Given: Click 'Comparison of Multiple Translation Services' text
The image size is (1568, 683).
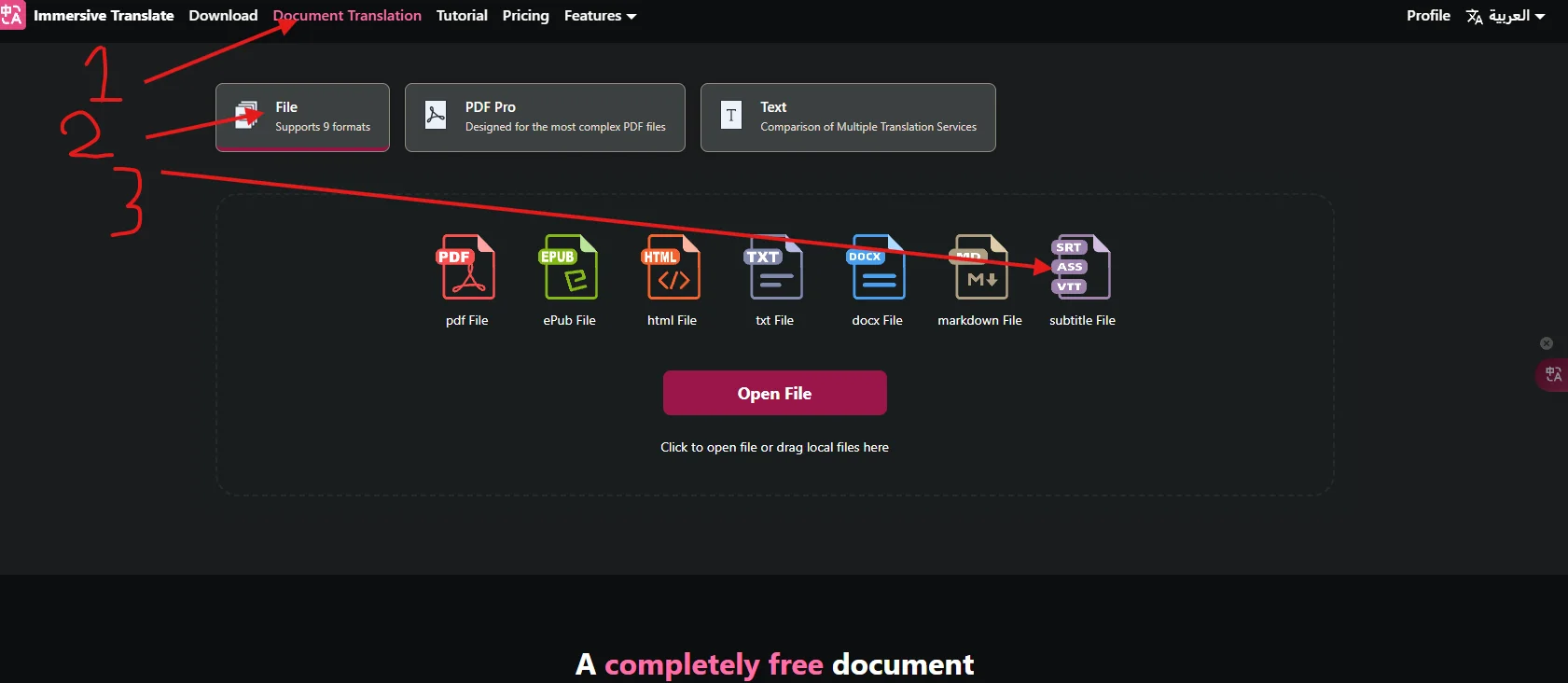Looking at the screenshot, I should [x=868, y=127].
